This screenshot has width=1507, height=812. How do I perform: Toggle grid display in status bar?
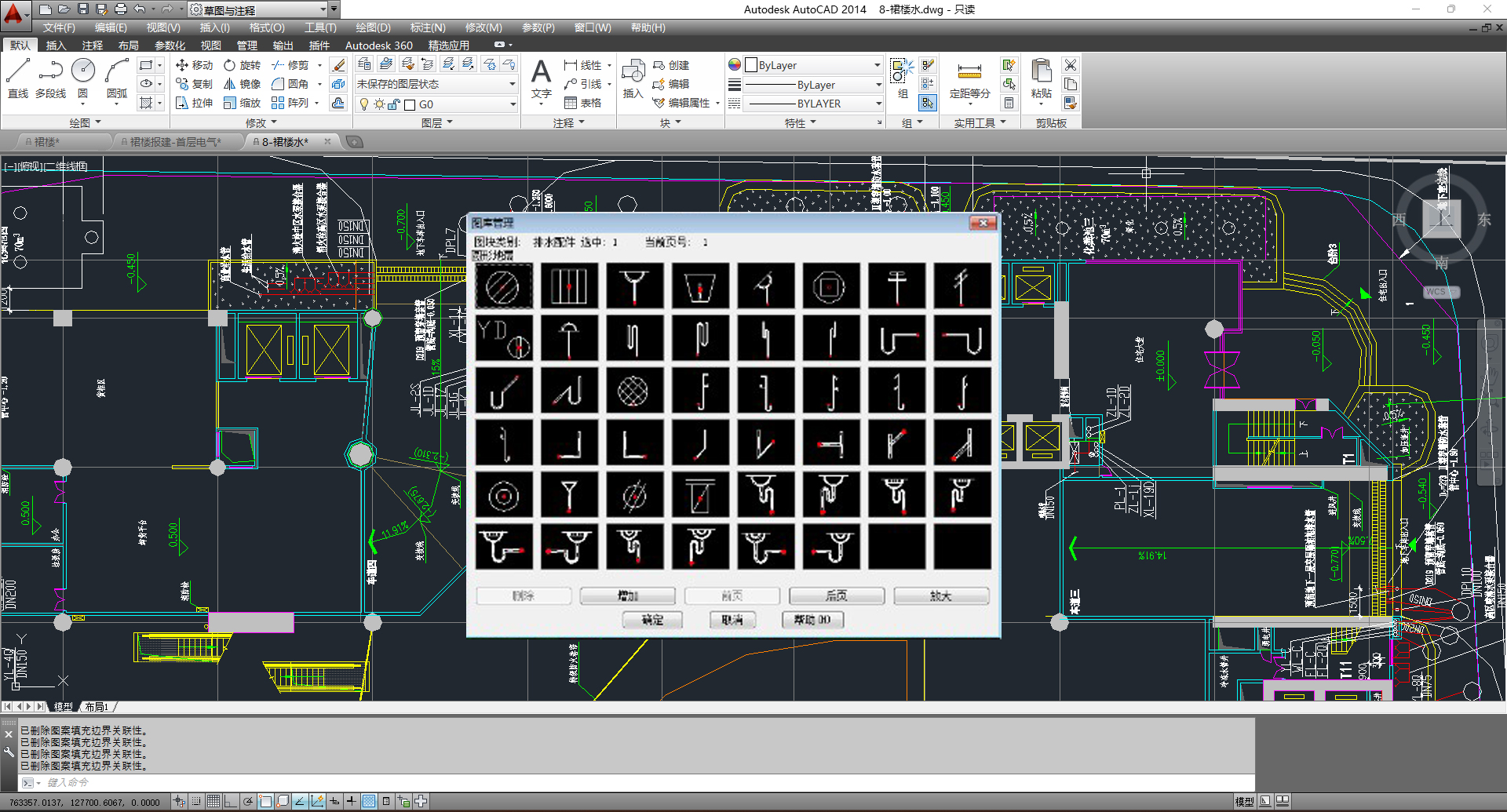tap(213, 801)
